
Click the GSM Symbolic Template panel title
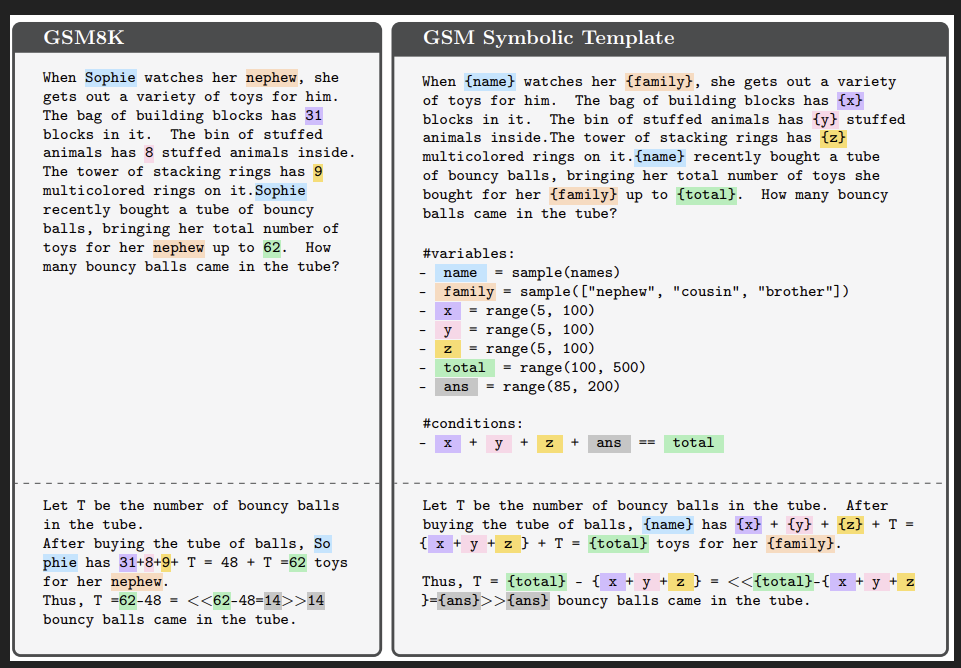click(x=548, y=38)
